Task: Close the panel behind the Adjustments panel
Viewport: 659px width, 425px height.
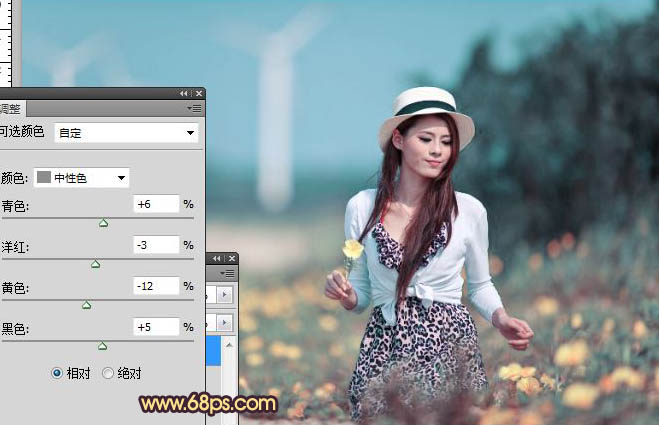Action: click(x=231, y=258)
